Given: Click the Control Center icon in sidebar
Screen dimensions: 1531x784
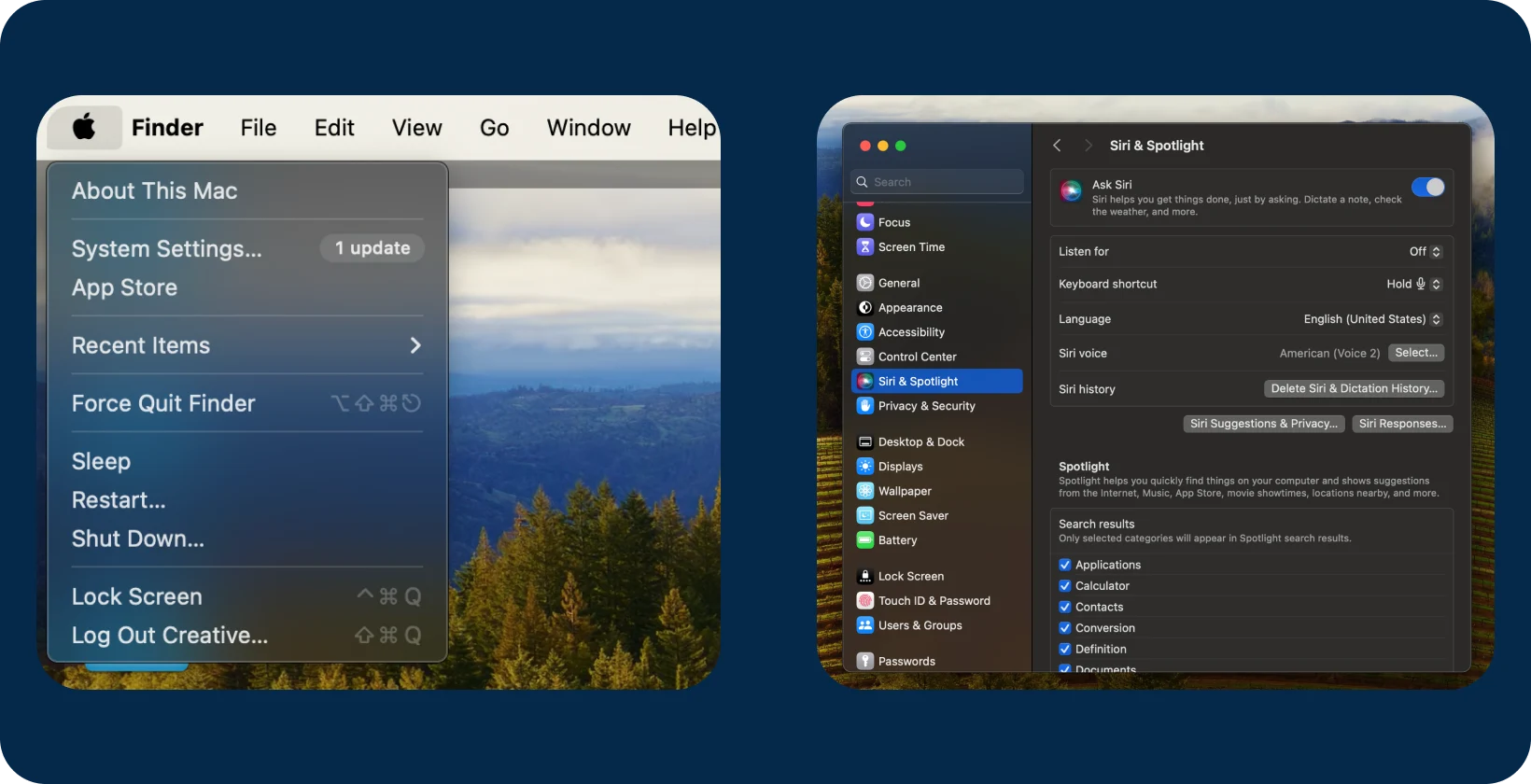Looking at the screenshot, I should pyautogui.click(x=865, y=357).
